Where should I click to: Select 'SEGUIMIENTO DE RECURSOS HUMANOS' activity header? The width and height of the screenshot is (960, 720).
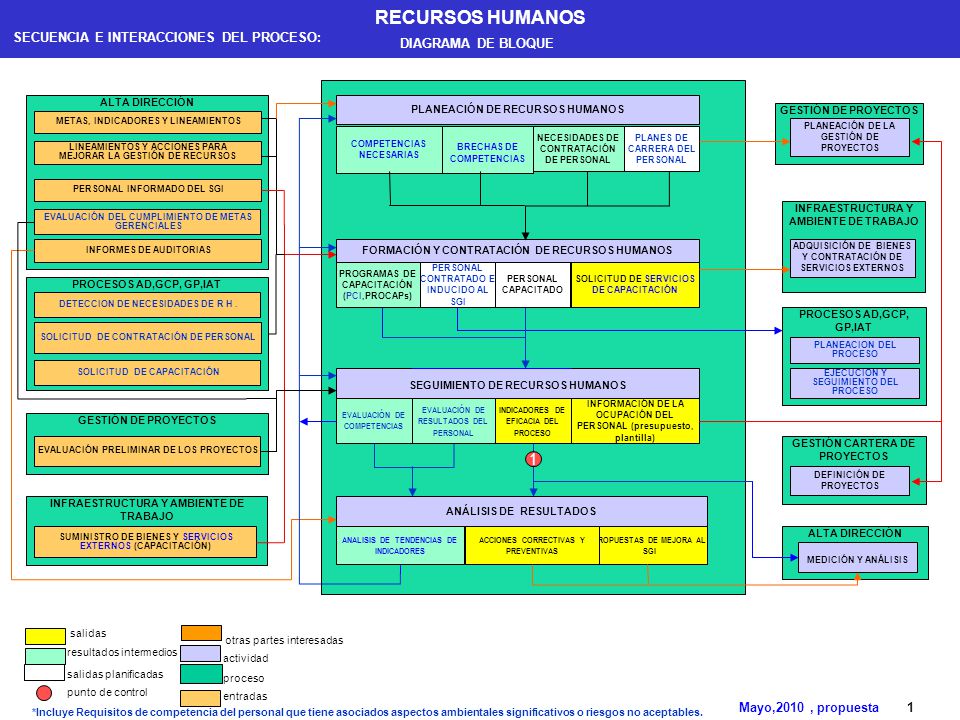(x=517, y=384)
